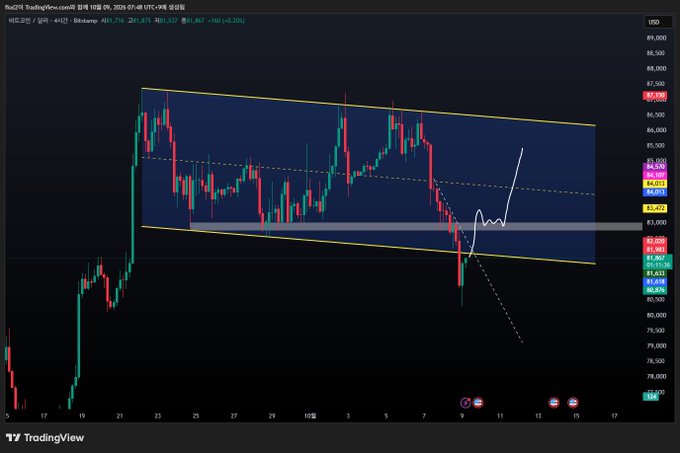Viewport: 680px width, 453px height.
Task: Click the 11 date label on time axis
Action: 500,416
